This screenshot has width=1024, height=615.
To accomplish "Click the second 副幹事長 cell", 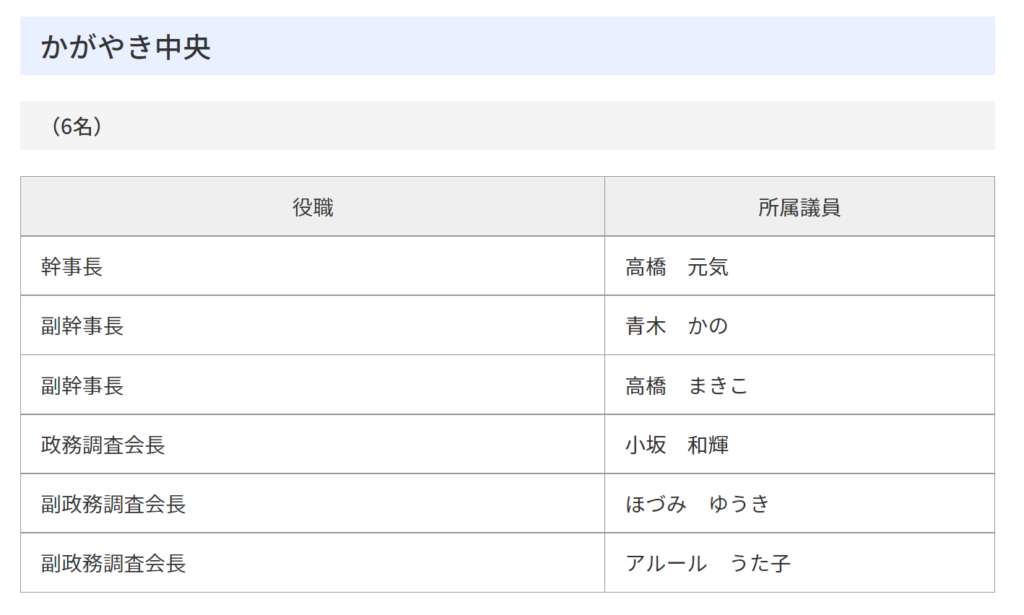I will tap(312, 385).
